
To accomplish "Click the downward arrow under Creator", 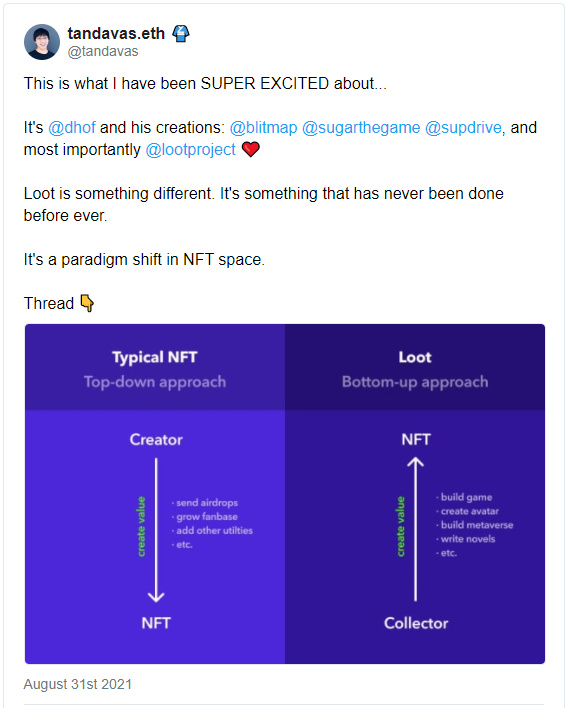I will (x=156, y=530).
